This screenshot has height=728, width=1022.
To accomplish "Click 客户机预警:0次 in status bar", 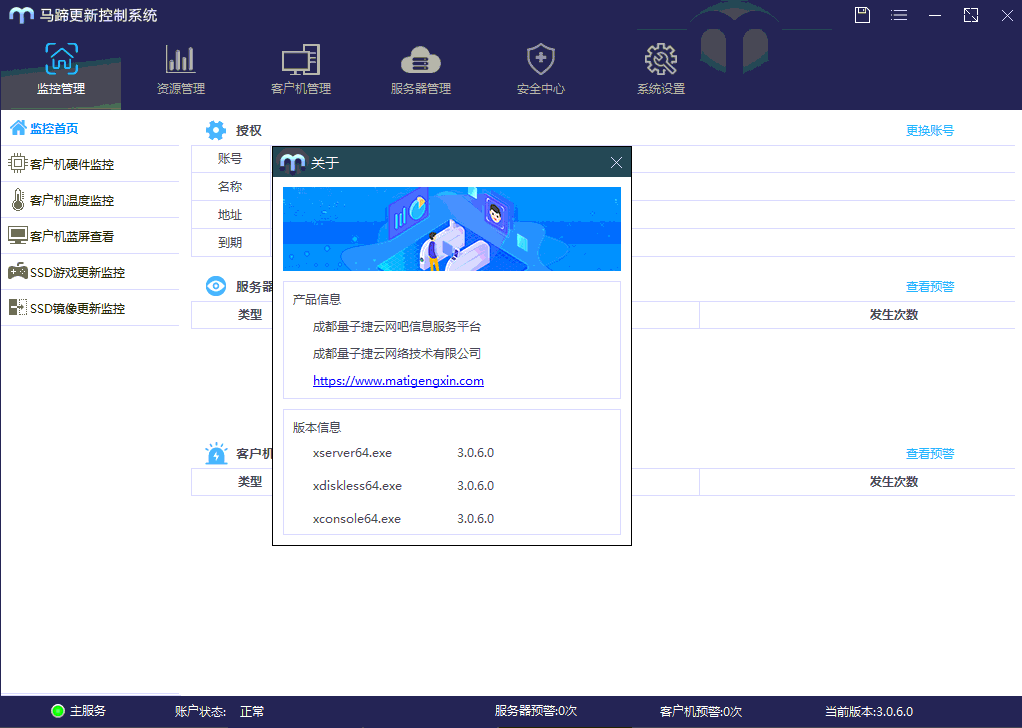I will tap(701, 711).
